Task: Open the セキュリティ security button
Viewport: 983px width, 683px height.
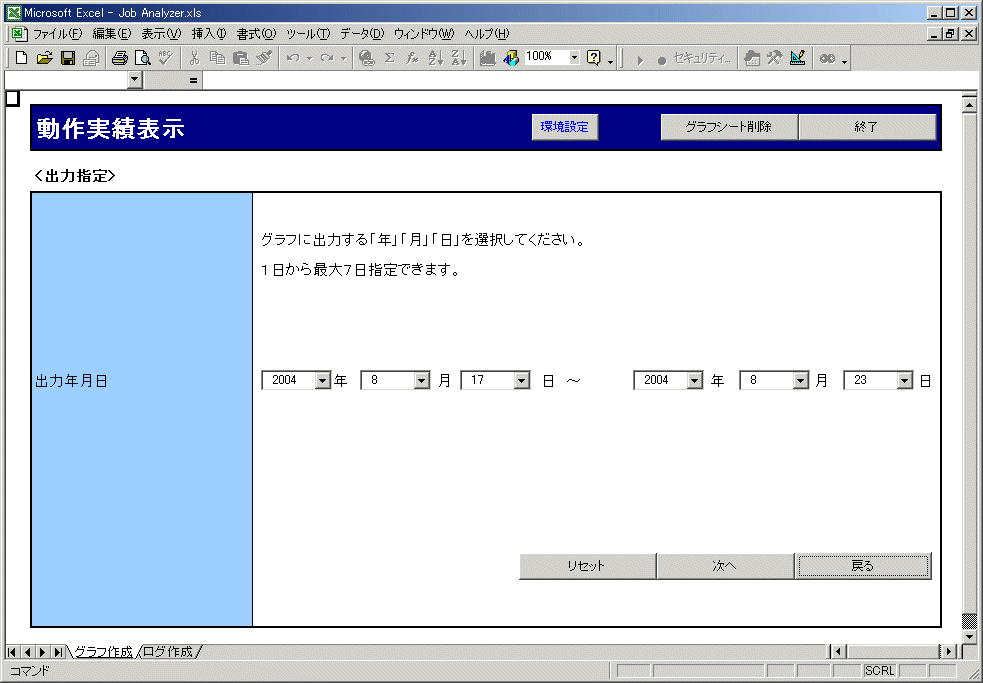Action: point(702,59)
